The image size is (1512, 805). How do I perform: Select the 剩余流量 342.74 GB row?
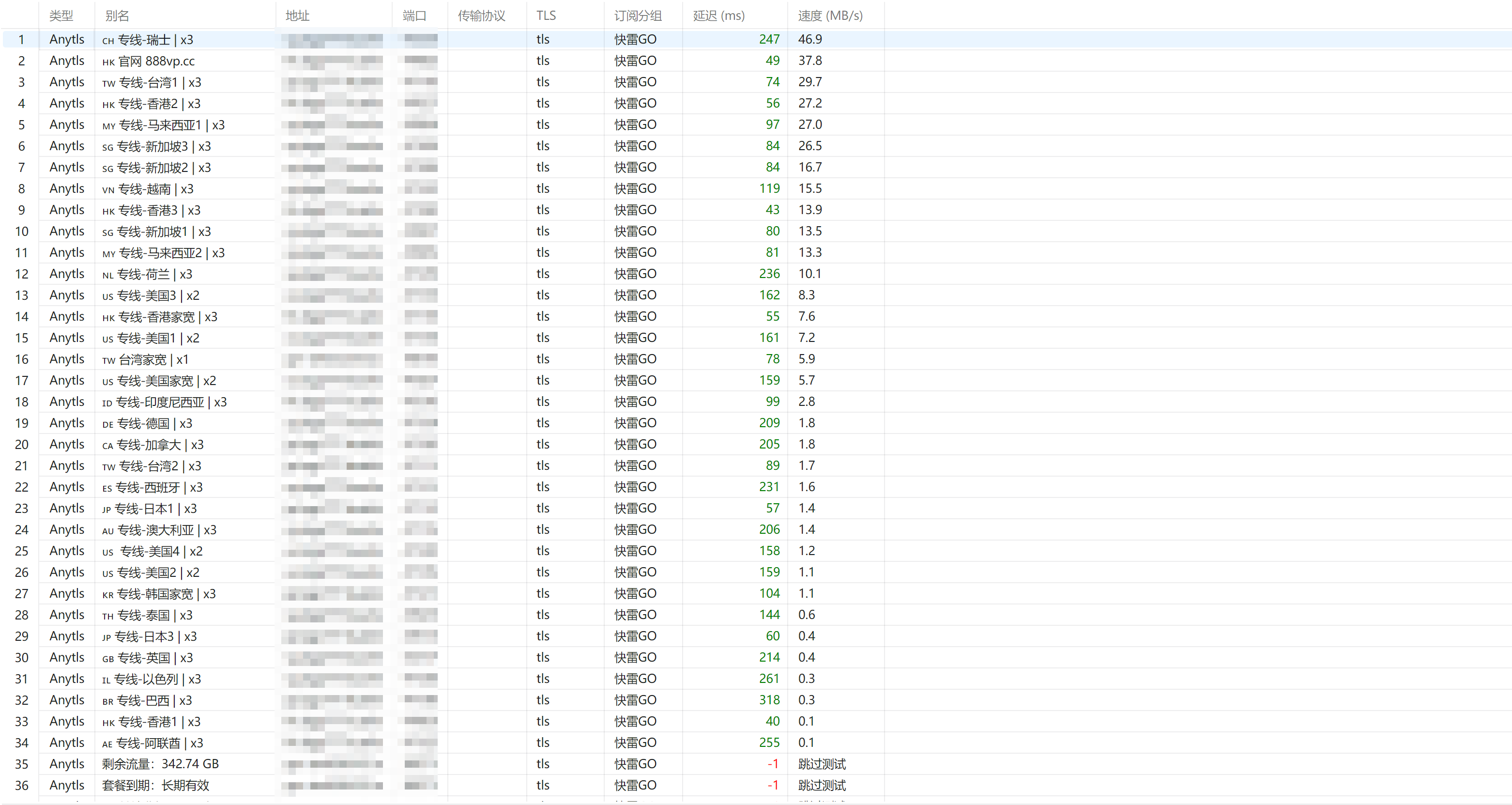(756, 764)
